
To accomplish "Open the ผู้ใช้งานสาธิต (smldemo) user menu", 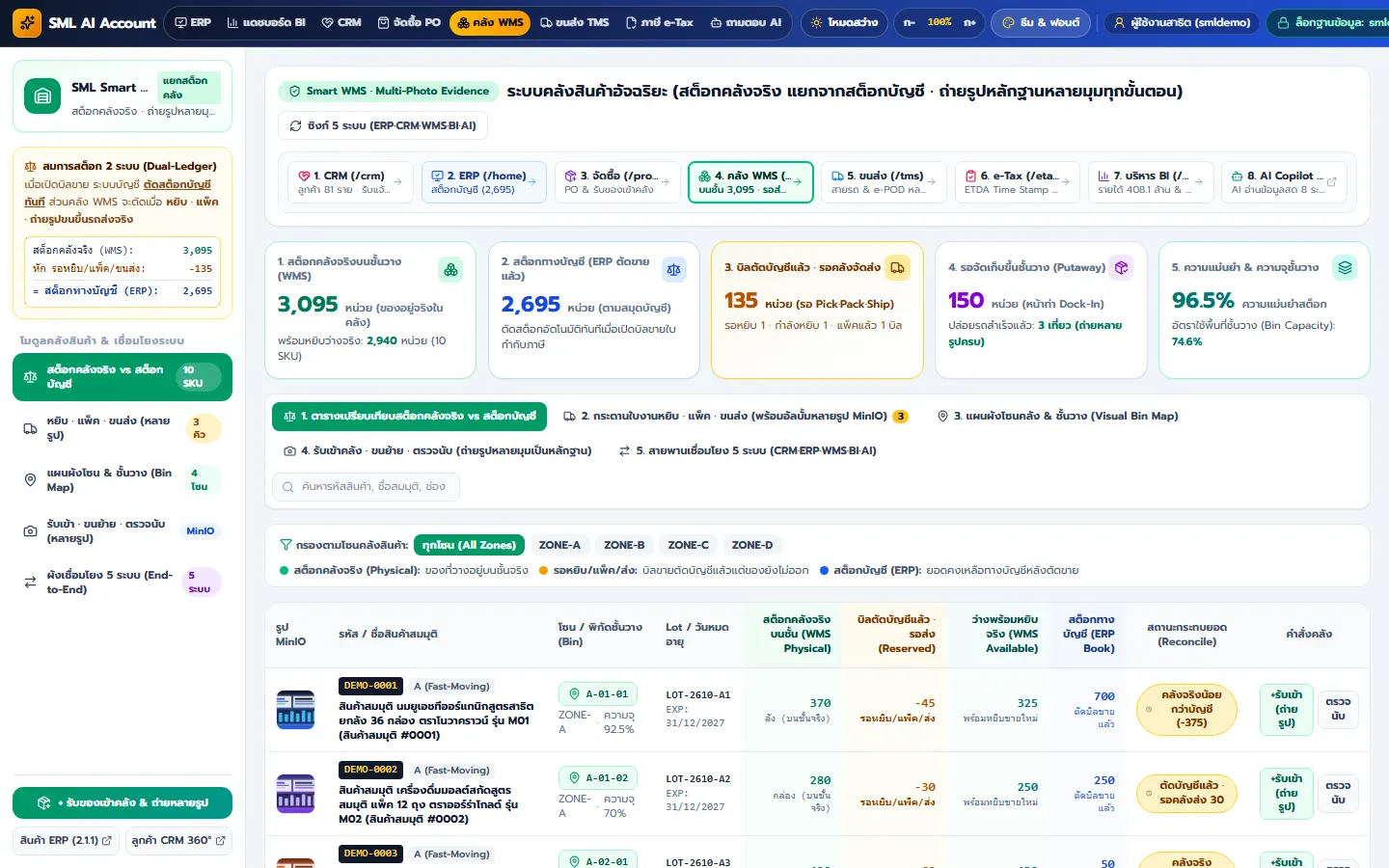I will click(x=1182, y=22).
